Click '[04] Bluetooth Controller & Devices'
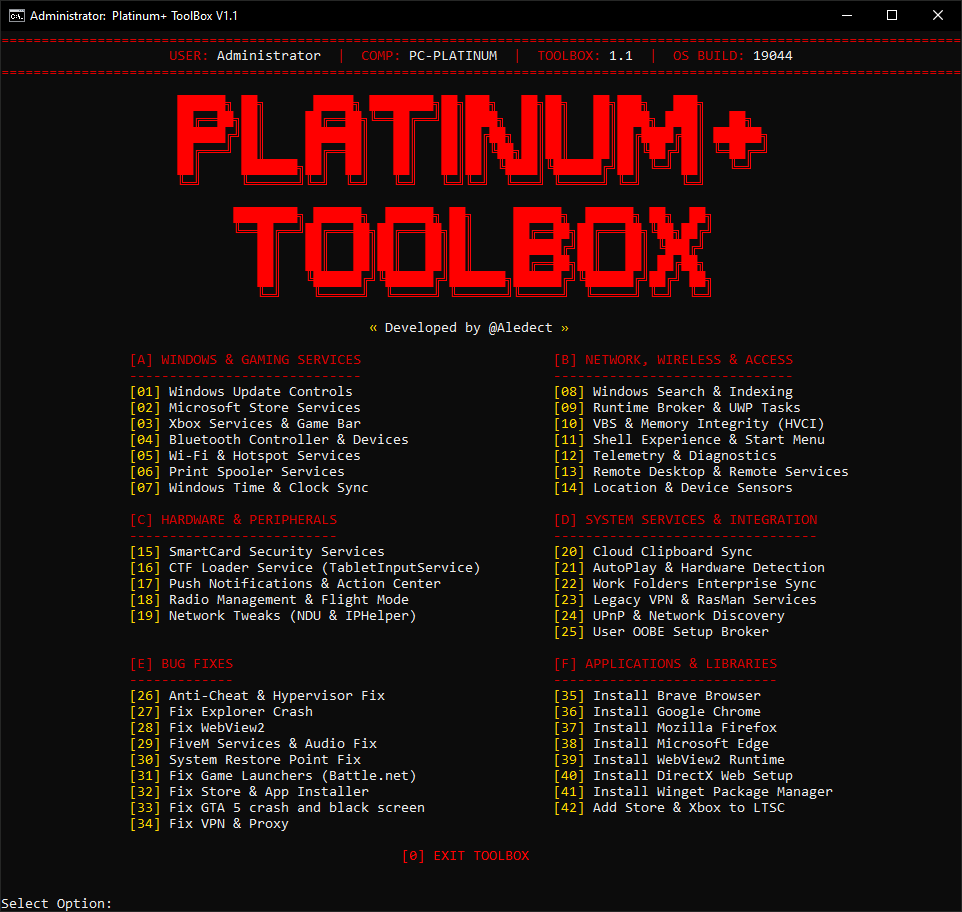 tap(269, 439)
